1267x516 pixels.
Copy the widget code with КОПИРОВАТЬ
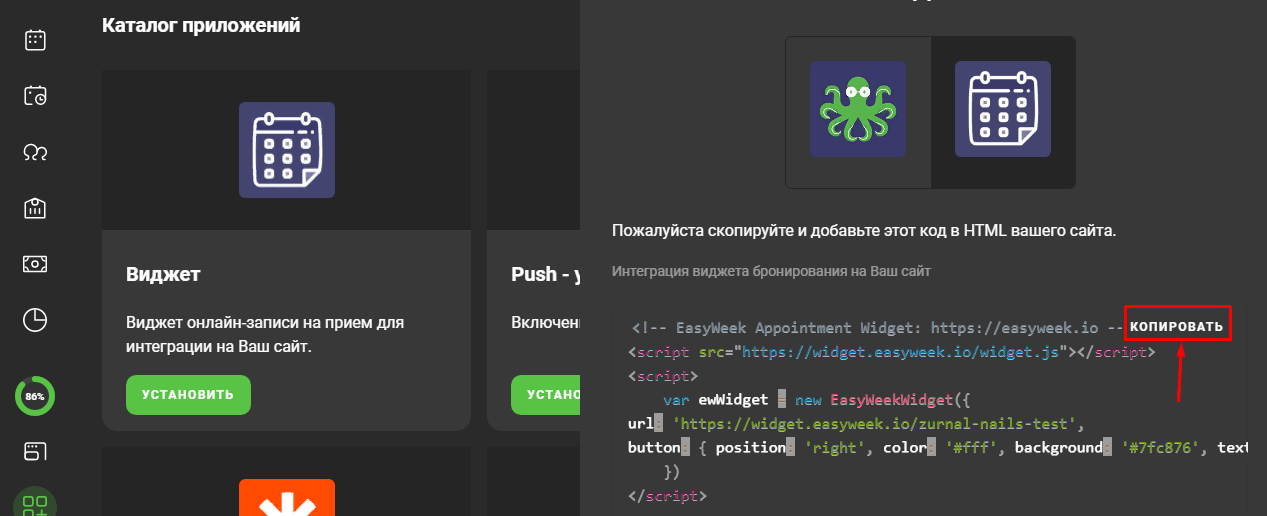(1176, 327)
